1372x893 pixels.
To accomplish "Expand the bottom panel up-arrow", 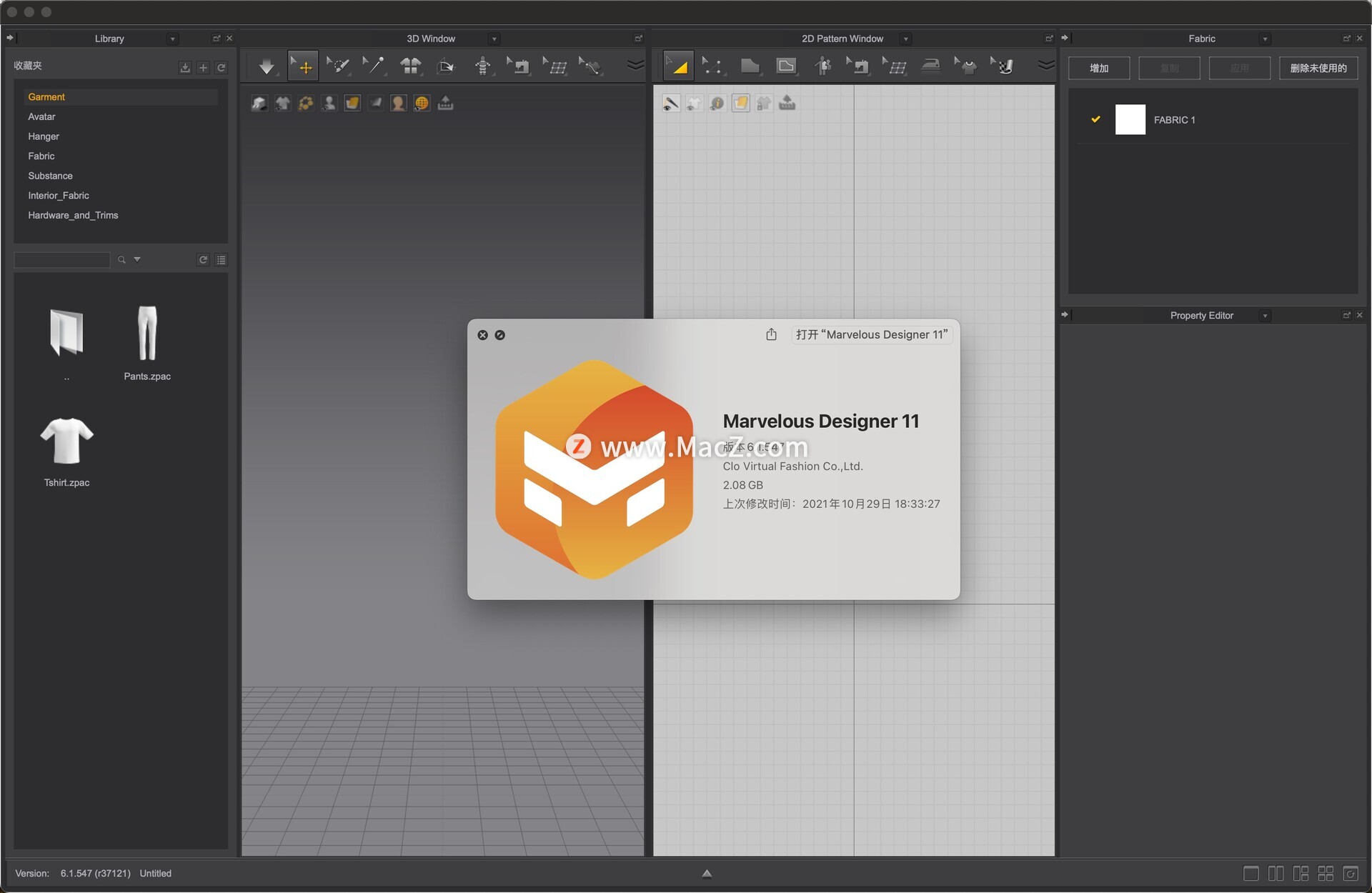I will (707, 873).
